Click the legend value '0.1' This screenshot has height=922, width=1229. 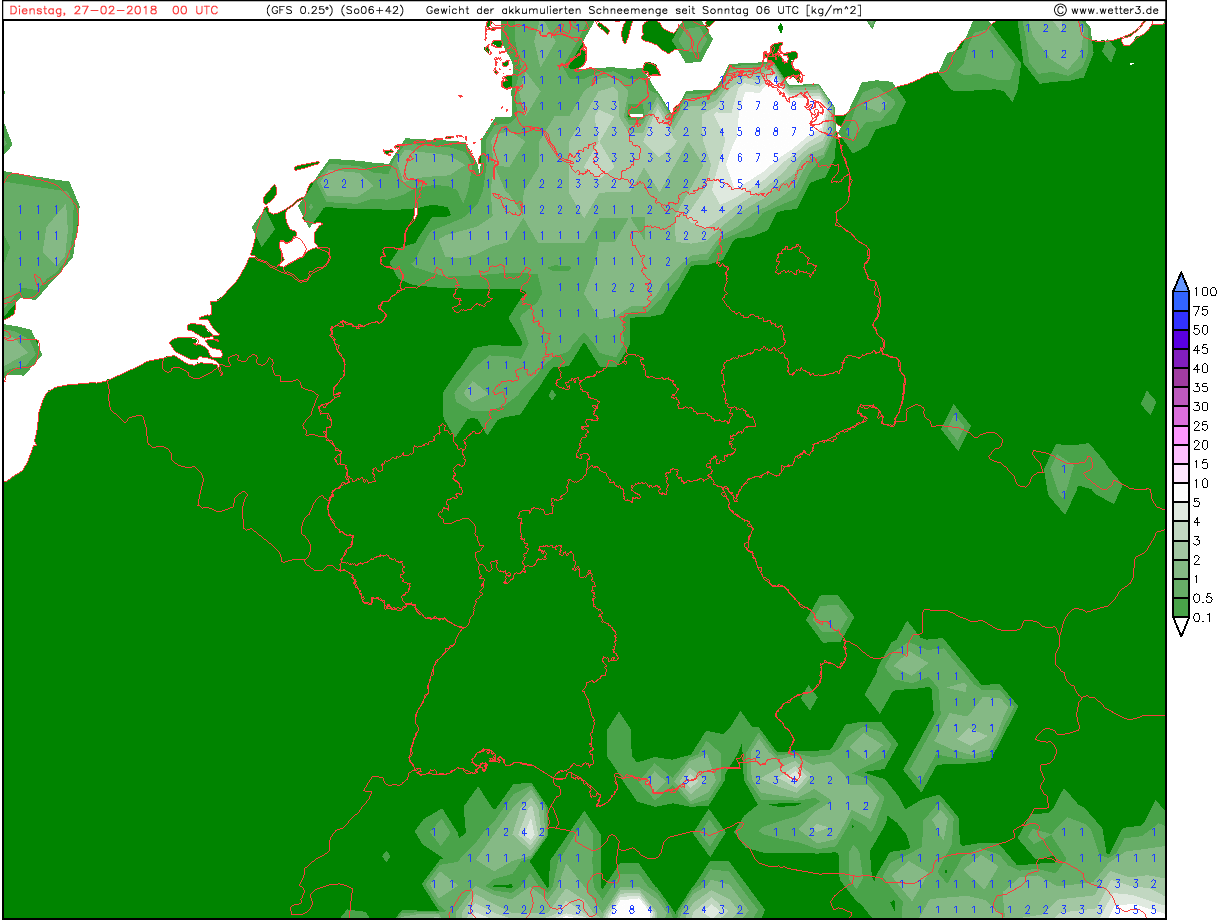[x=1202, y=618]
